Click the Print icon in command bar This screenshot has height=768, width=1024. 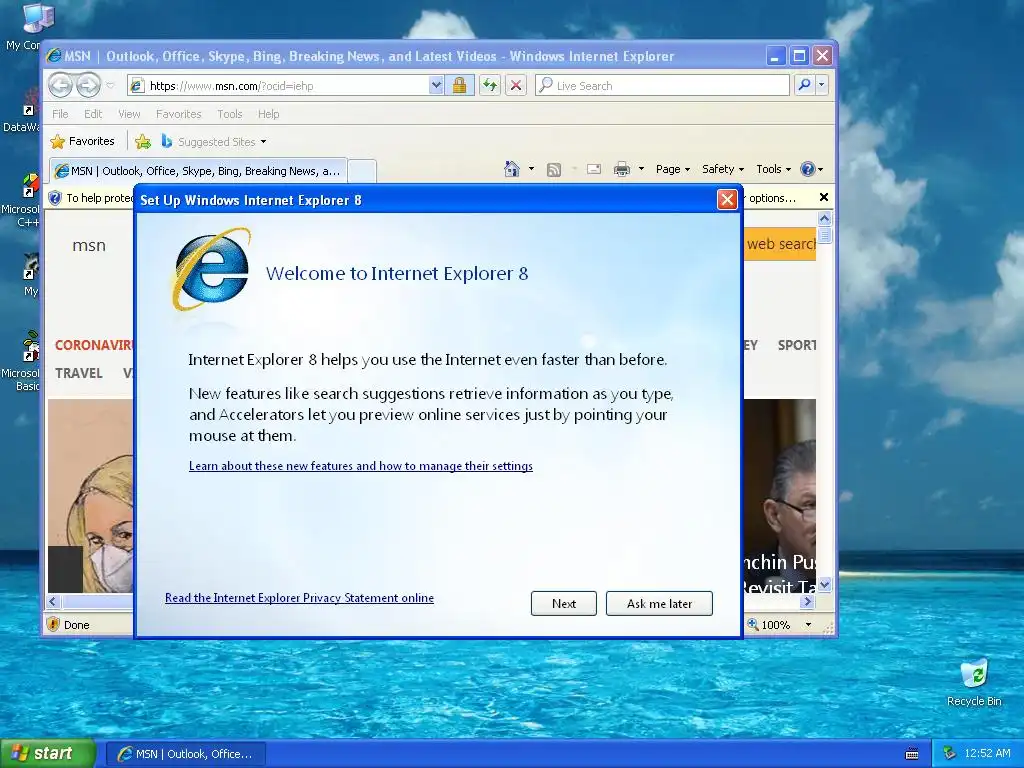(x=622, y=170)
